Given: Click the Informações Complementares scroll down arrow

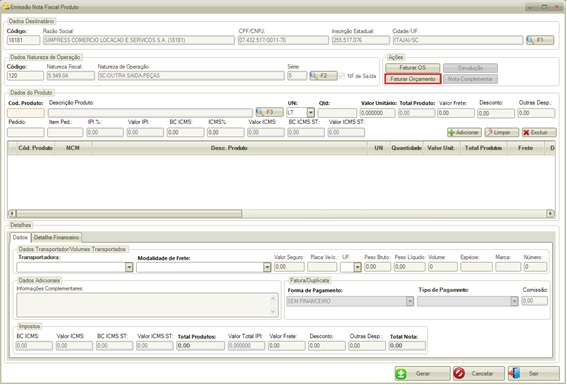Looking at the screenshot, I should [x=273, y=312].
